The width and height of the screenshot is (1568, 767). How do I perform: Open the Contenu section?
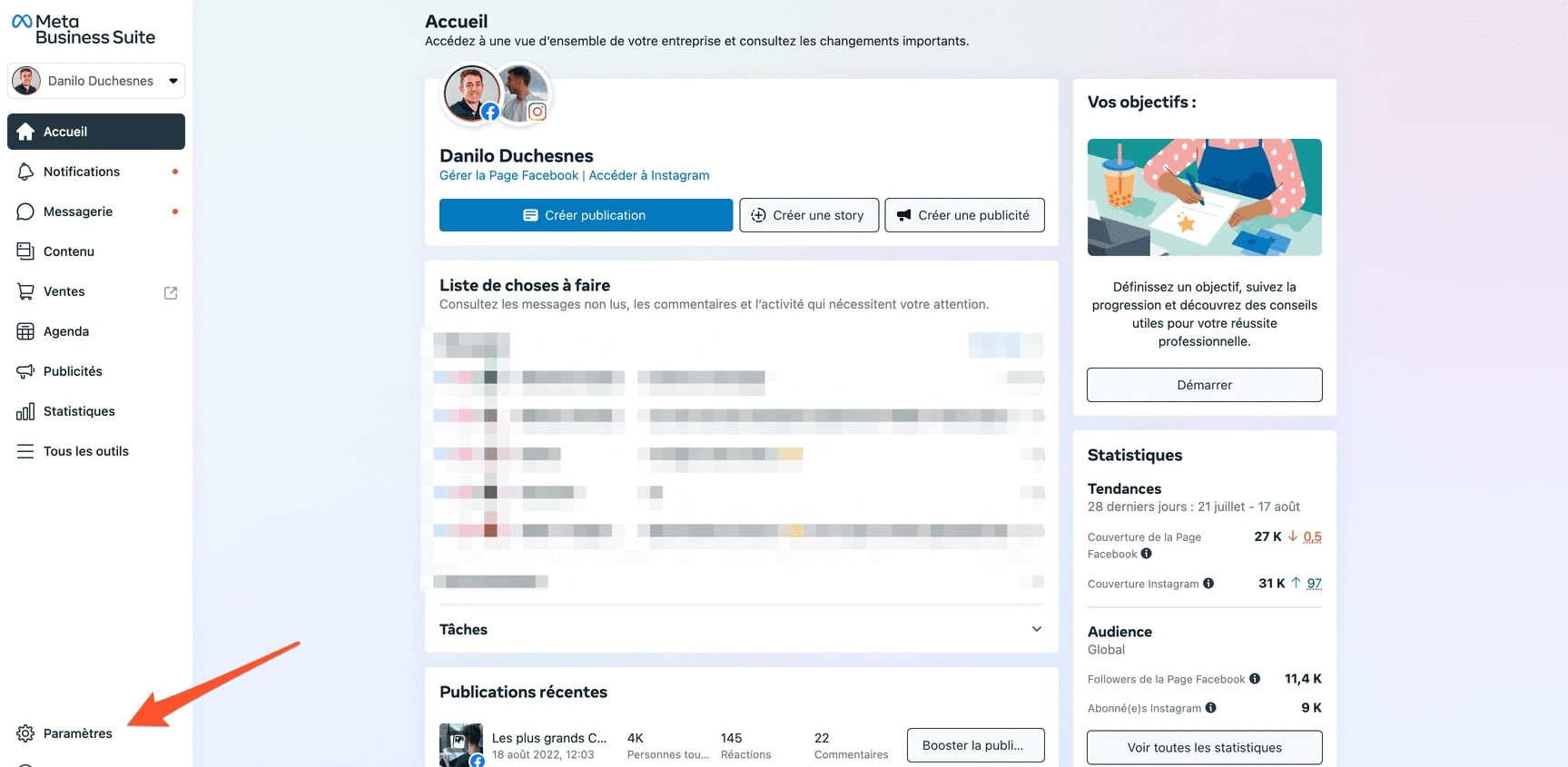point(96,251)
